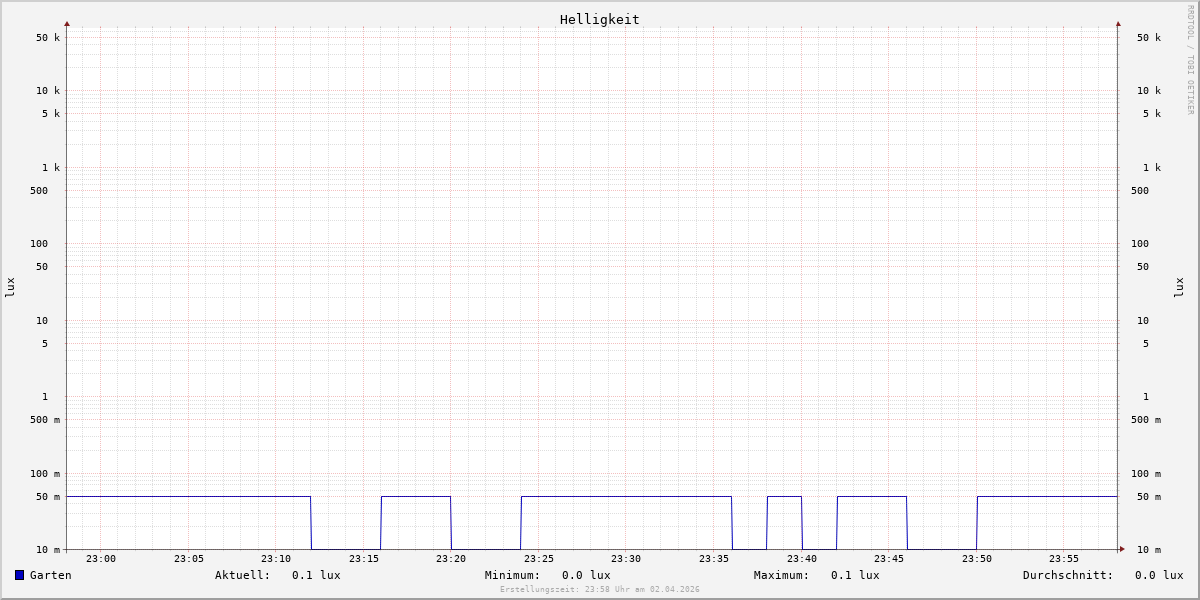
Task: Click the lux label on left axis
Action: tap(10, 287)
